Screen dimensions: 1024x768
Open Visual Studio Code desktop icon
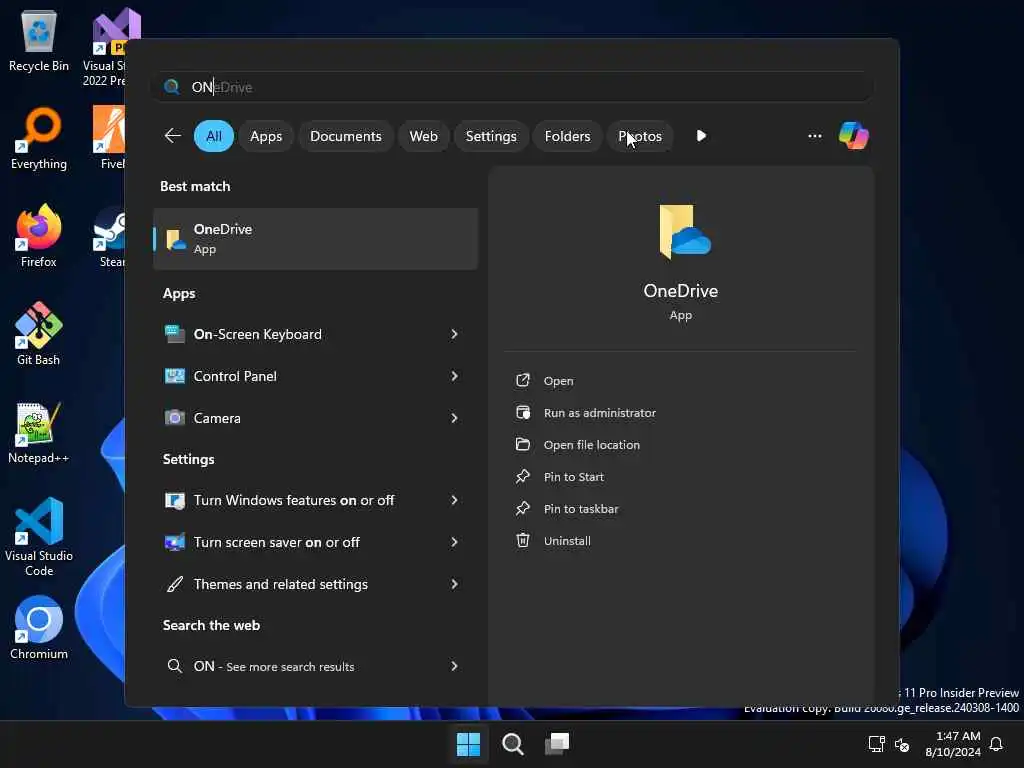[39, 537]
